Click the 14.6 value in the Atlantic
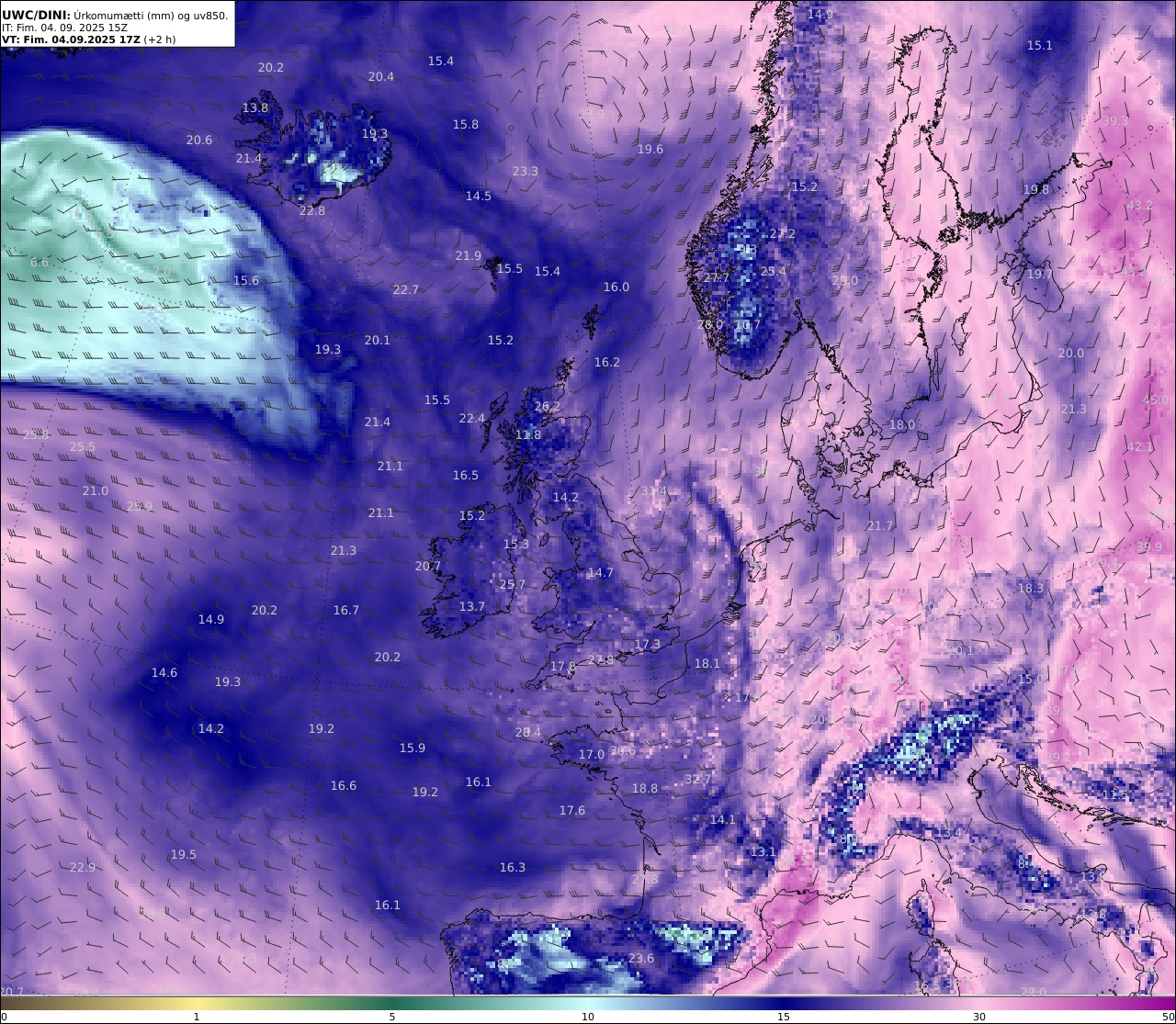The width and height of the screenshot is (1176, 1024). click(x=164, y=673)
